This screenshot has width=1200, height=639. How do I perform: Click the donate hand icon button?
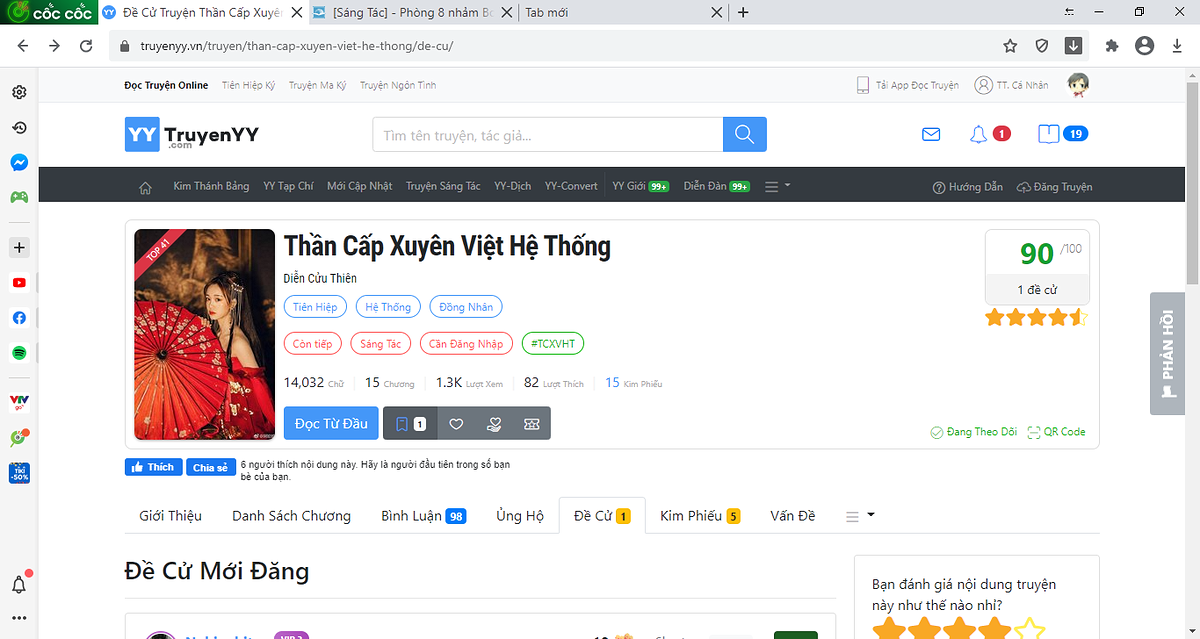[x=494, y=424]
